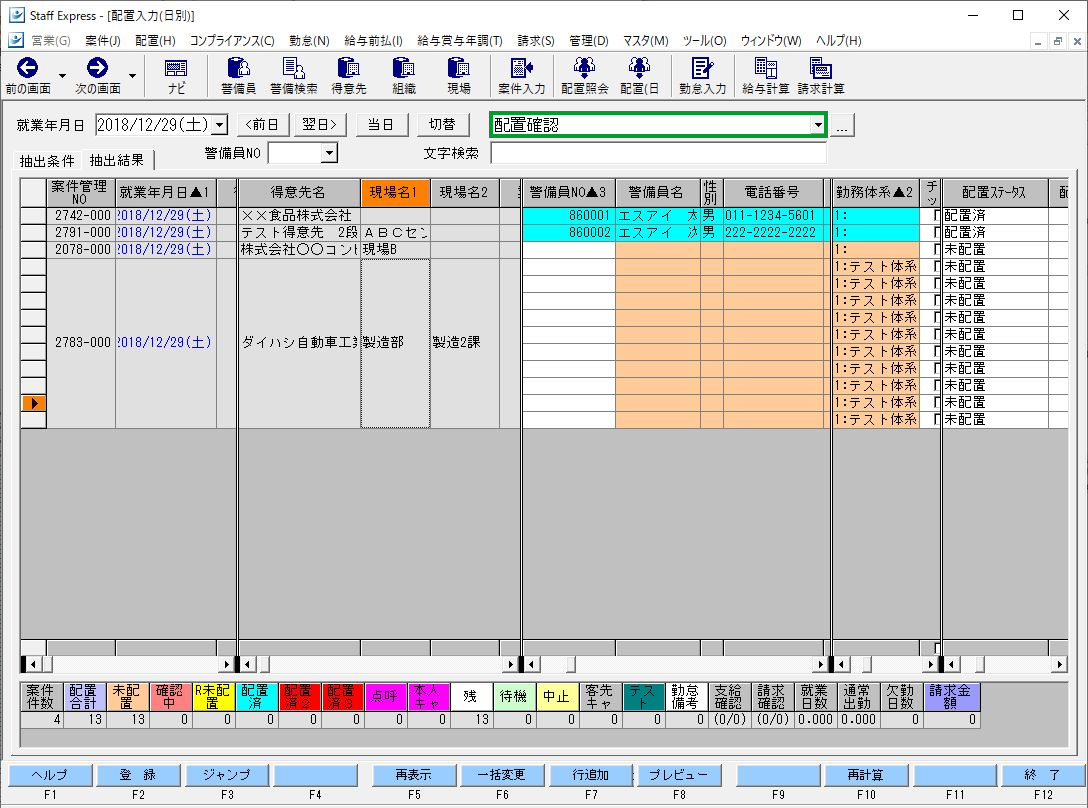Screen dimensions: 1088x808
Task: Click the cyan 配置済 status swatch
Action: tap(256, 697)
